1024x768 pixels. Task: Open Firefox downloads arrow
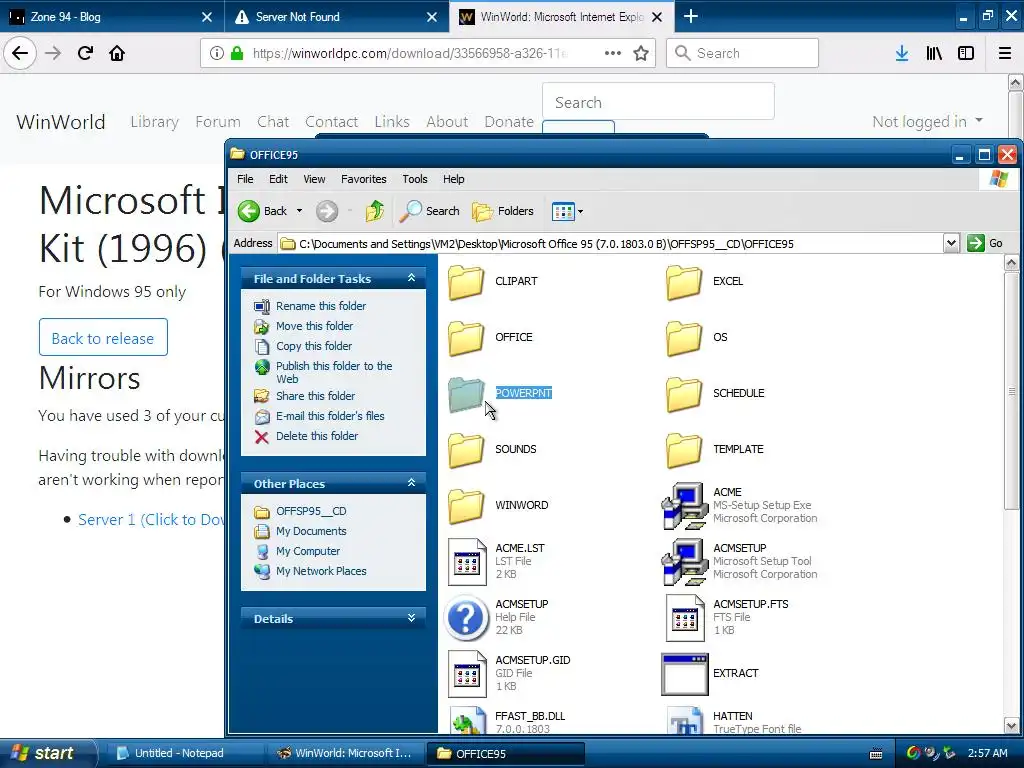[902, 54]
